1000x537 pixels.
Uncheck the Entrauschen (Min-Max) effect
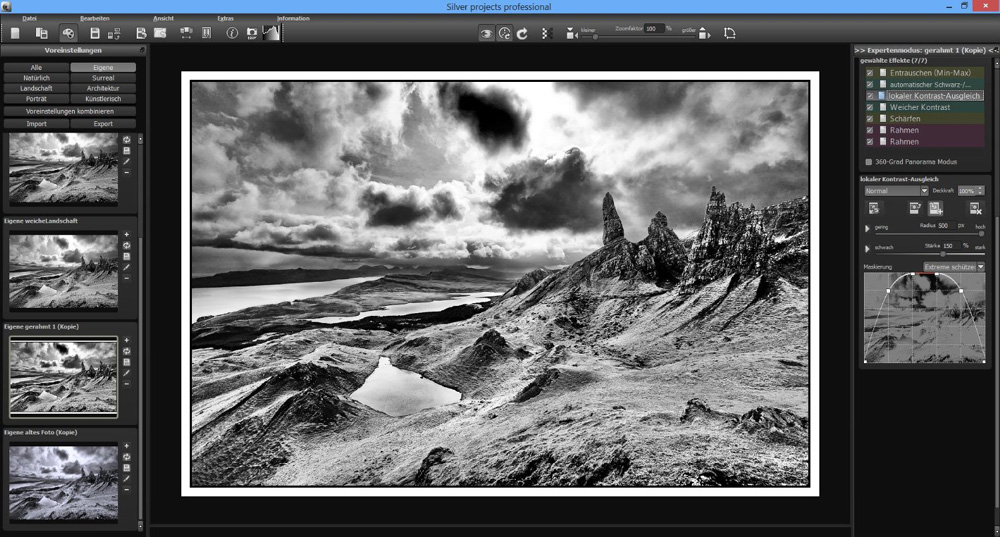click(869, 73)
